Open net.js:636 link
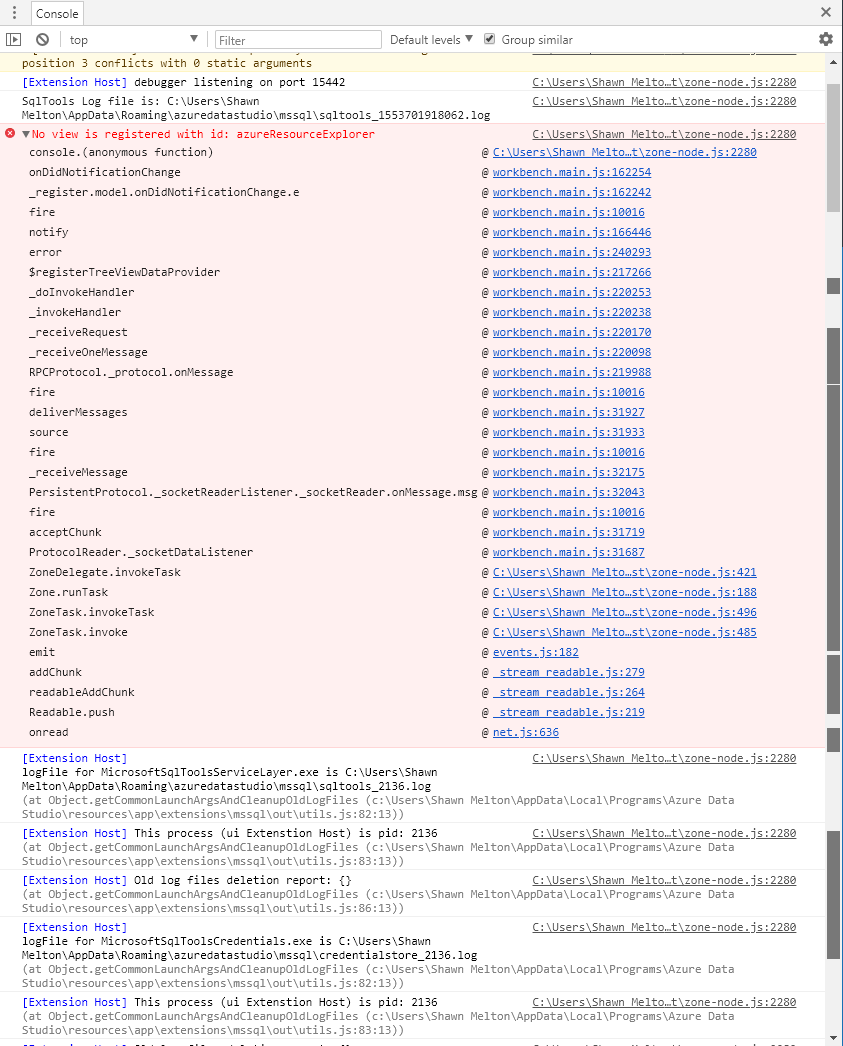843x1046 pixels. [526, 732]
